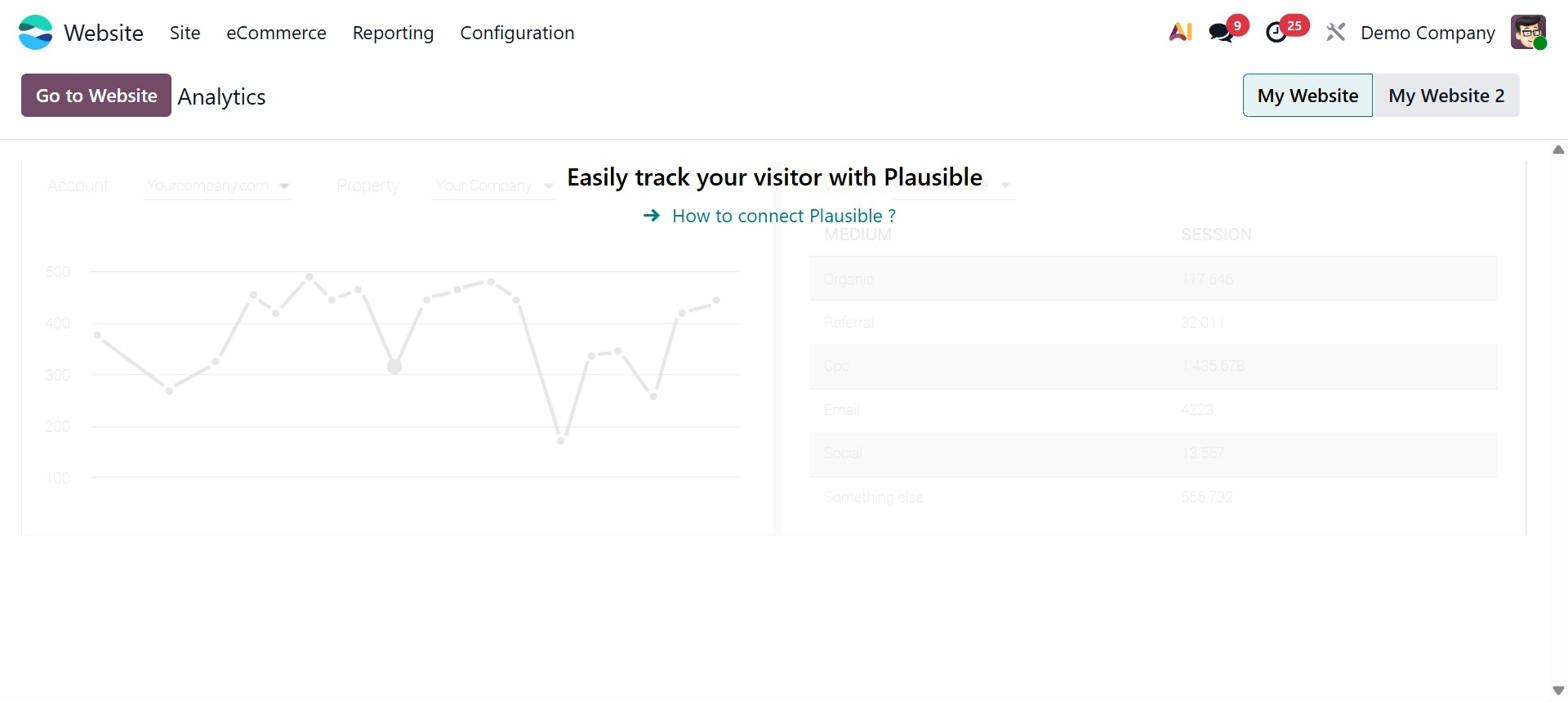Open the Reporting menu
Viewport: 1568px width, 702px height.
point(393,33)
